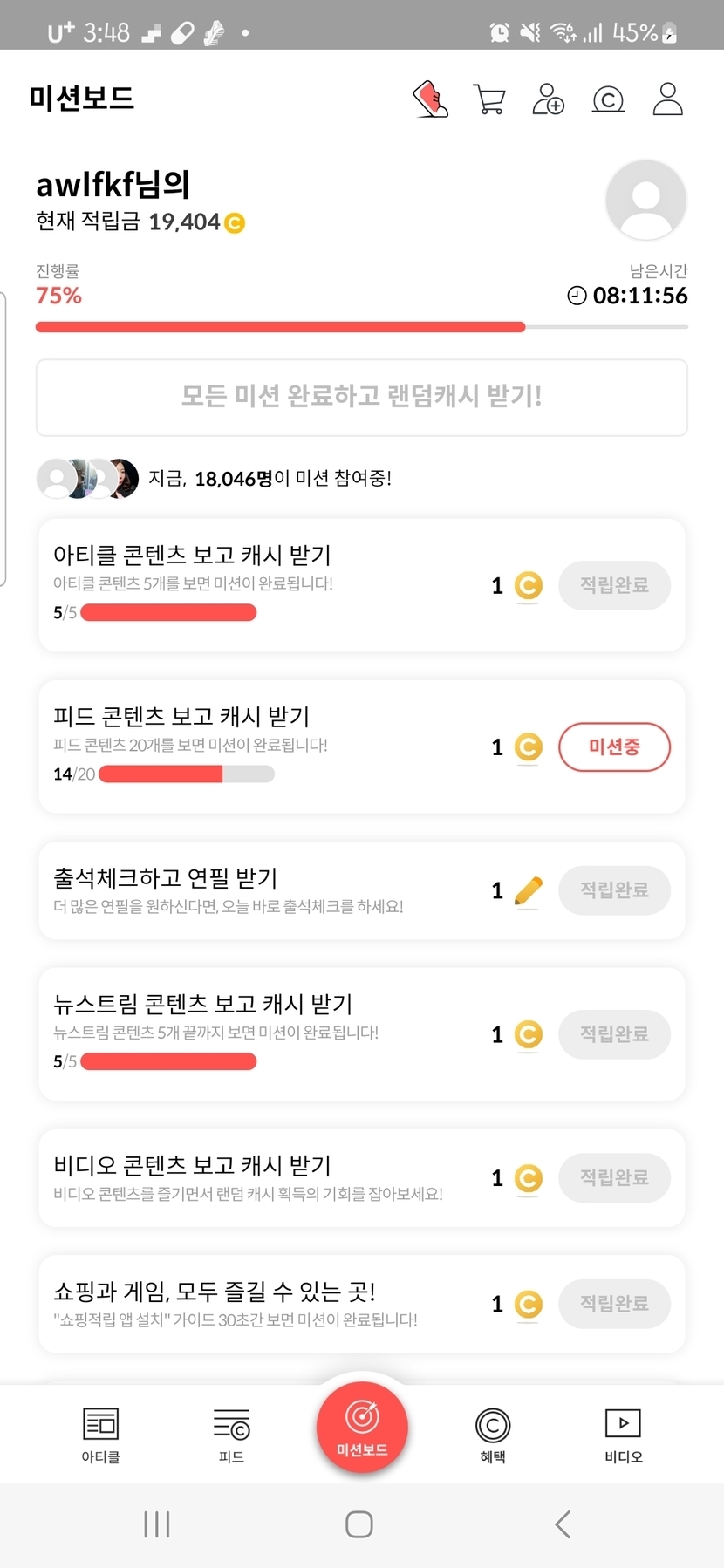Open the shopping cart icon
Screen dimensions: 724x1568
(x=489, y=99)
